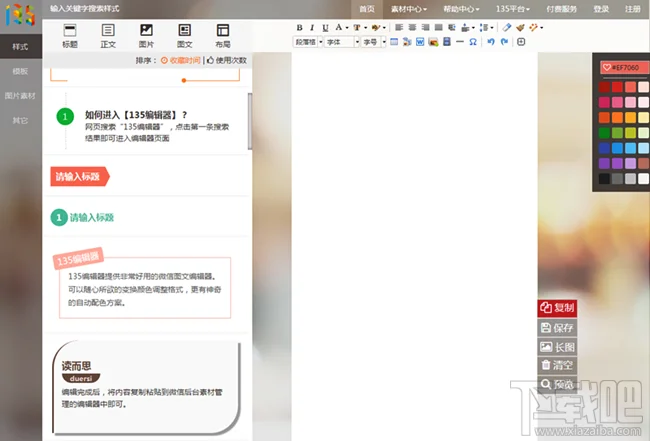Click the style list vertical scrollbar
The width and height of the screenshot is (650, 441).
click(x=250, y=121)
